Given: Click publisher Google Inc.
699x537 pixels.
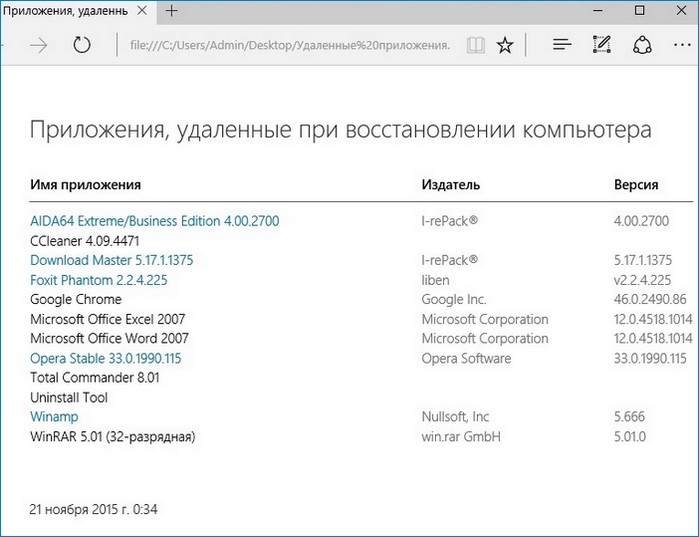Looking at the screenshot, I should pos(454,299).
